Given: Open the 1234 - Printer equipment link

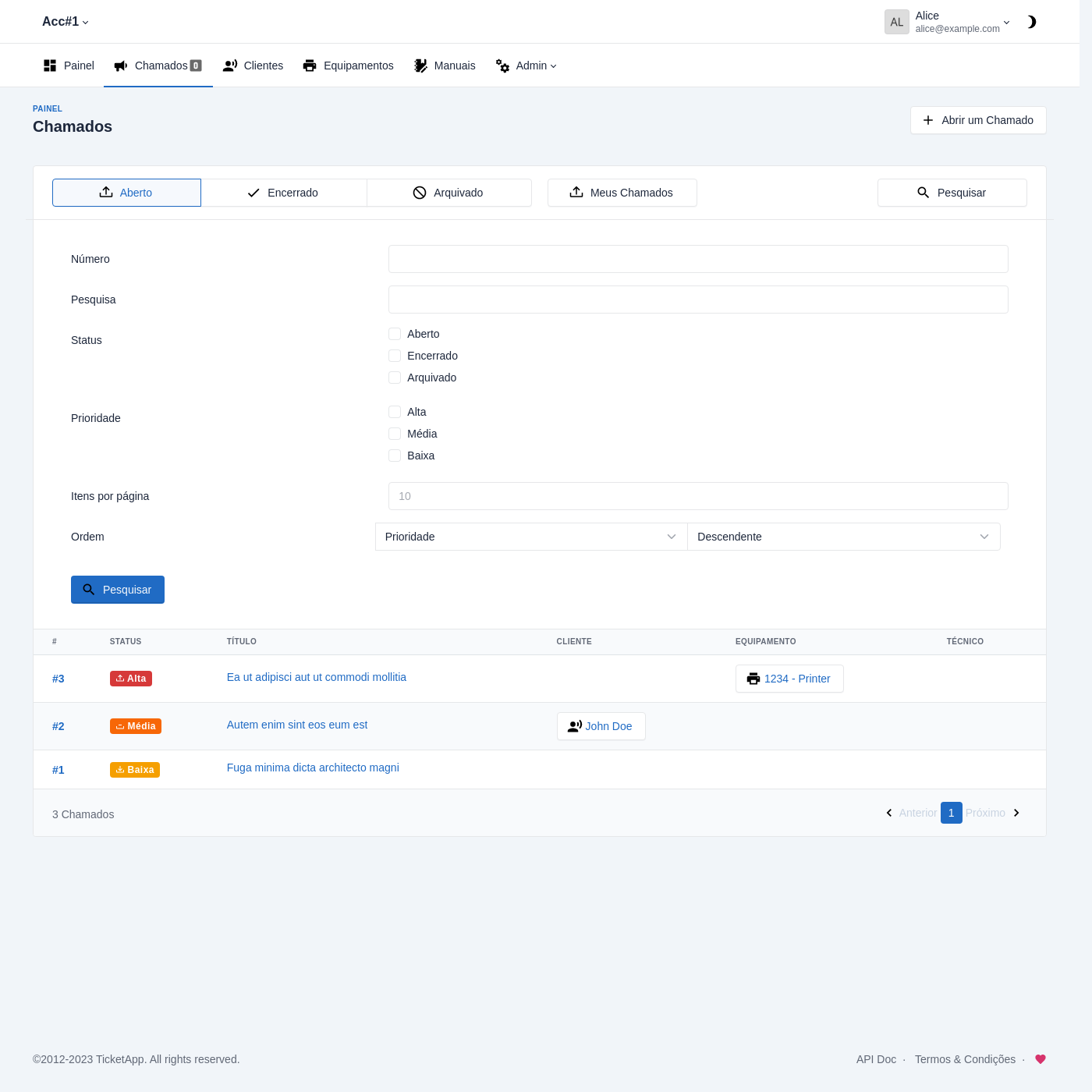Looking at the screenshot, I should coord(789,679).
